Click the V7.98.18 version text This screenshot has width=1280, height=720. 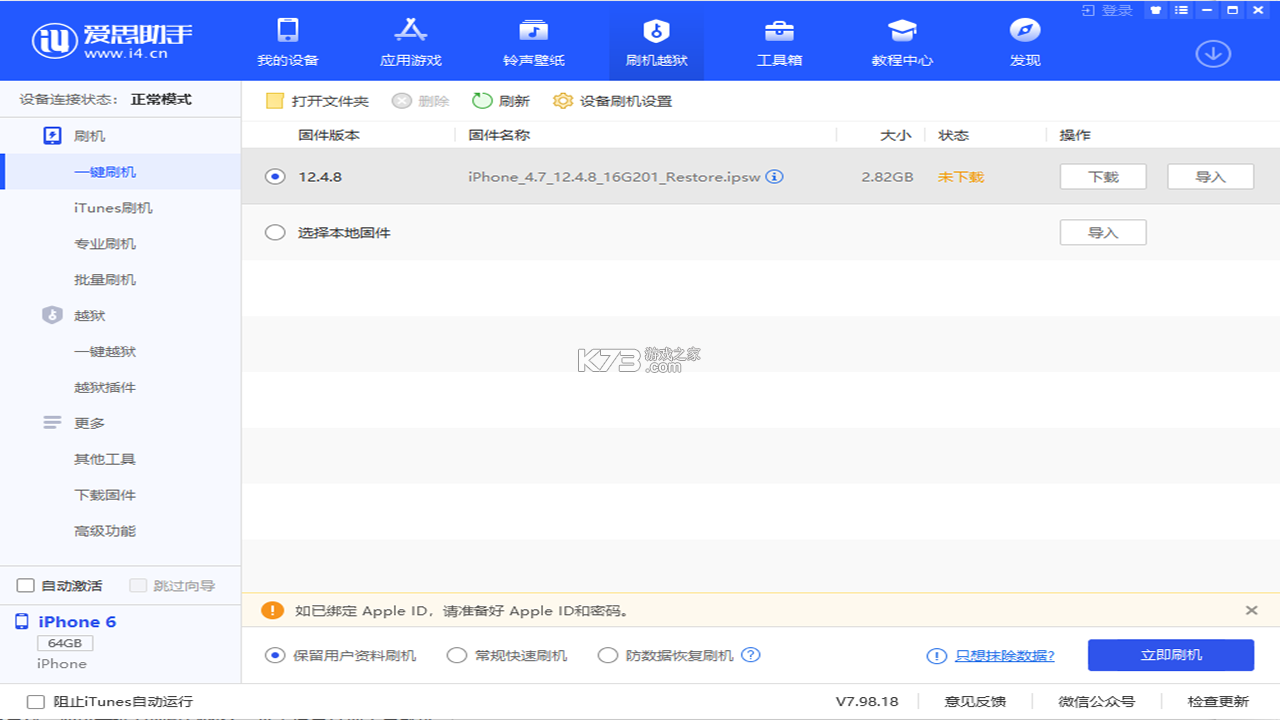pos(867,702)
